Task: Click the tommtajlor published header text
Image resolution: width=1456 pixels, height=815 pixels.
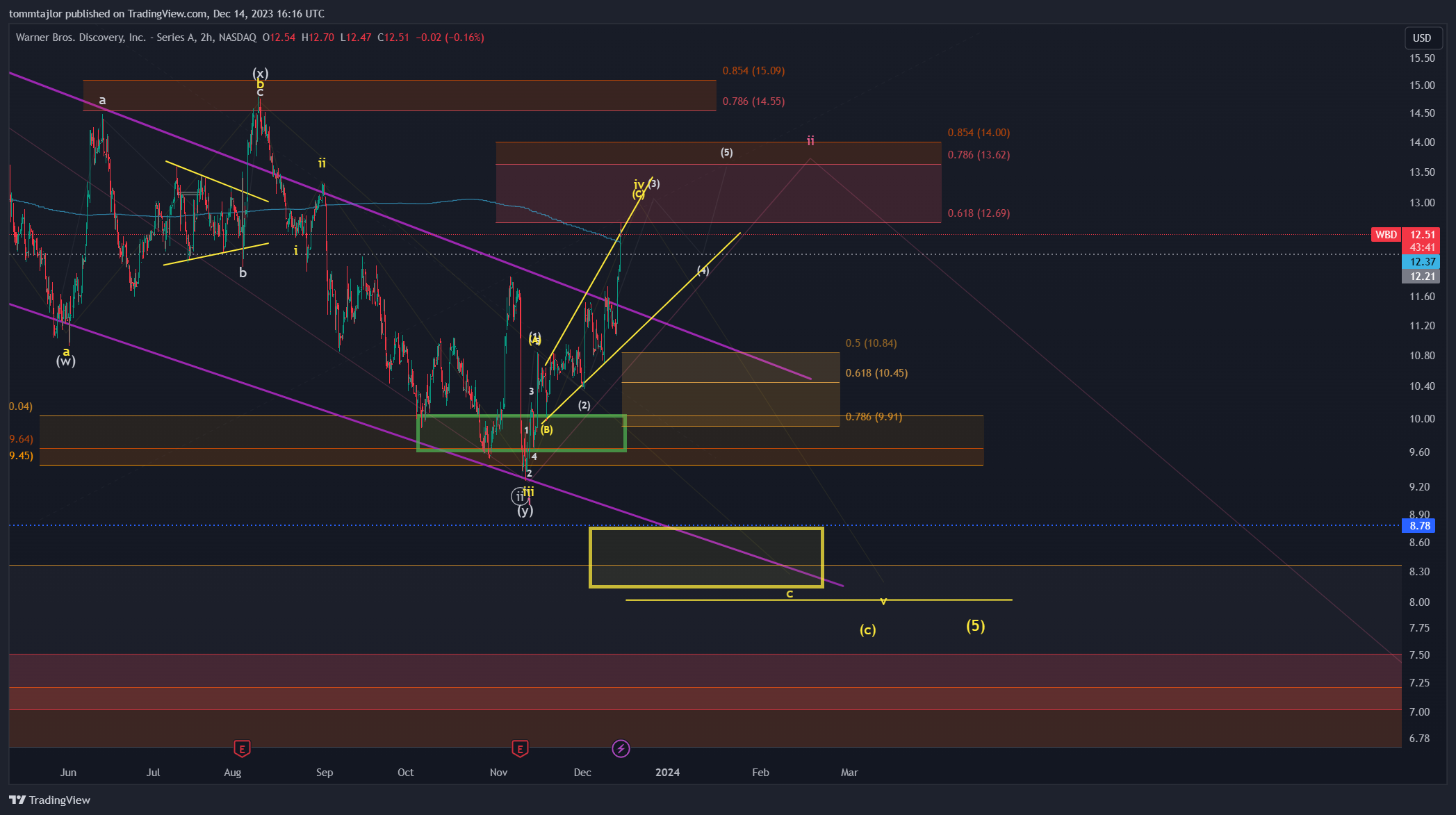Action: click(x=167, y=13)
